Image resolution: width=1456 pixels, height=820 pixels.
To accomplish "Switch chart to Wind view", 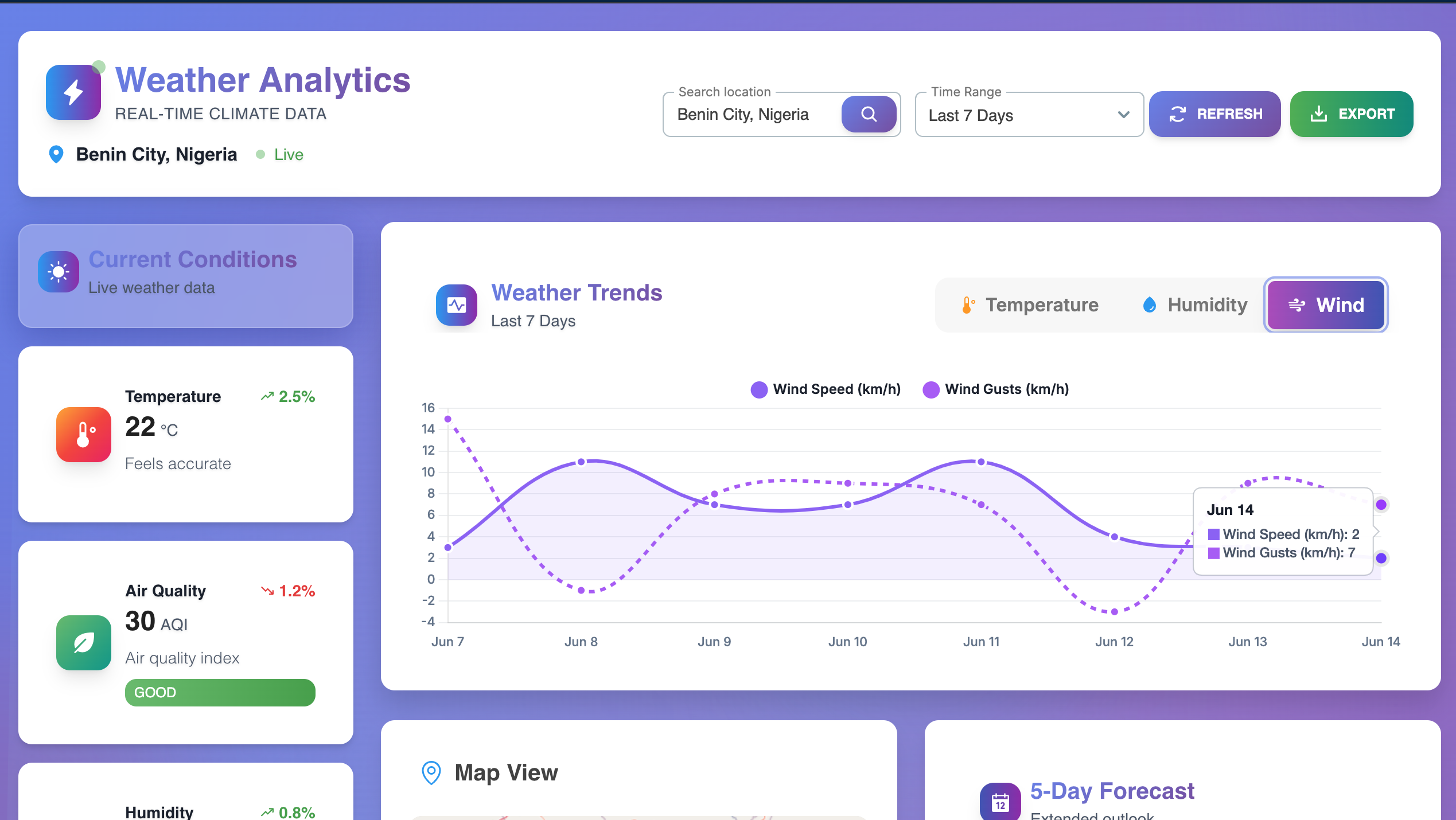I will [x=1326, y=305].
